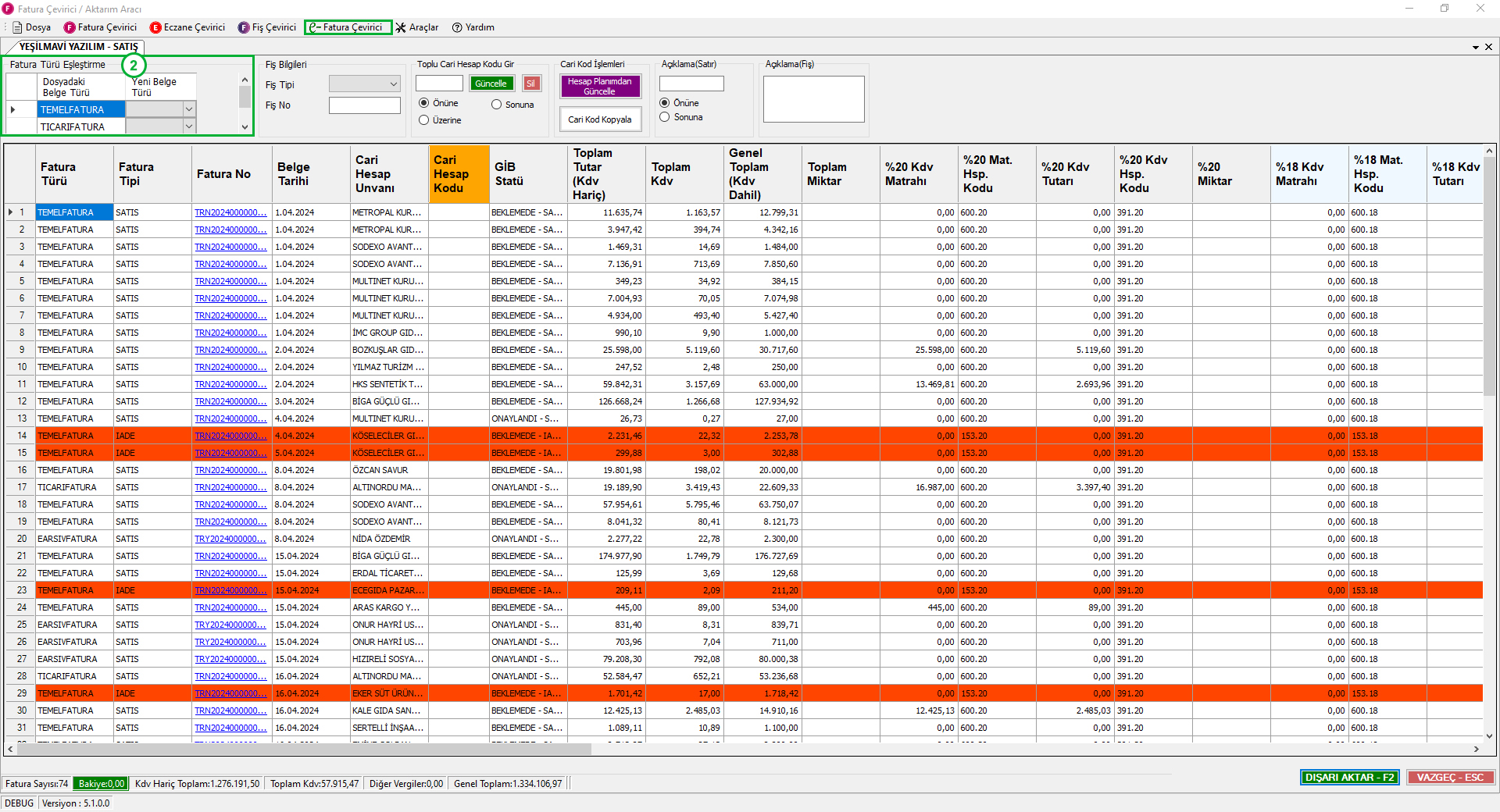The width and height of the screenshot is (1500, 812).
Task: Select Sonuna radio in Toplu Cari Hesap group
Action: click(496, 105)
